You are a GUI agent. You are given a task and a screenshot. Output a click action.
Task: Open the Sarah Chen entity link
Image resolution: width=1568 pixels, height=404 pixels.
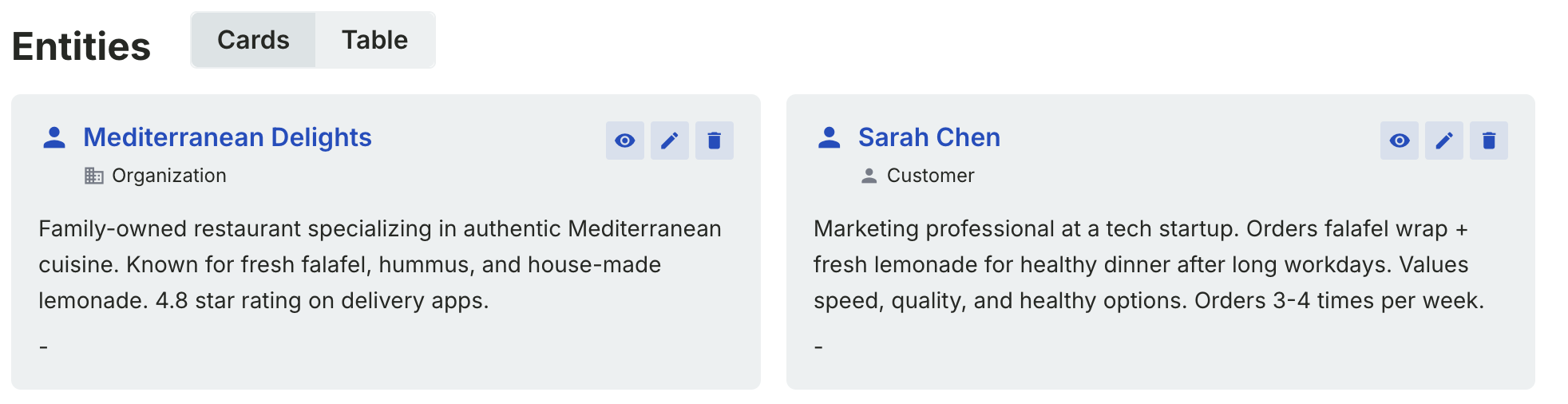929,137
